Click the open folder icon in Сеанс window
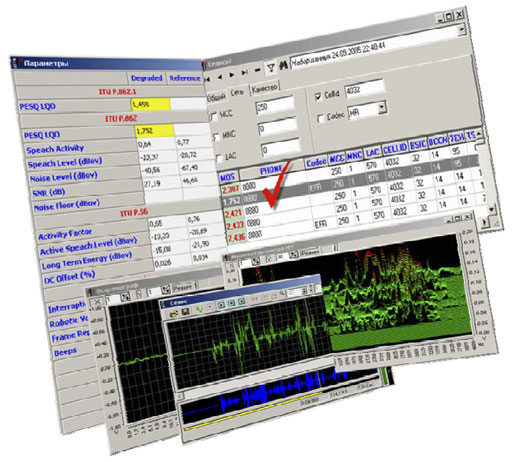 point(174,314)
